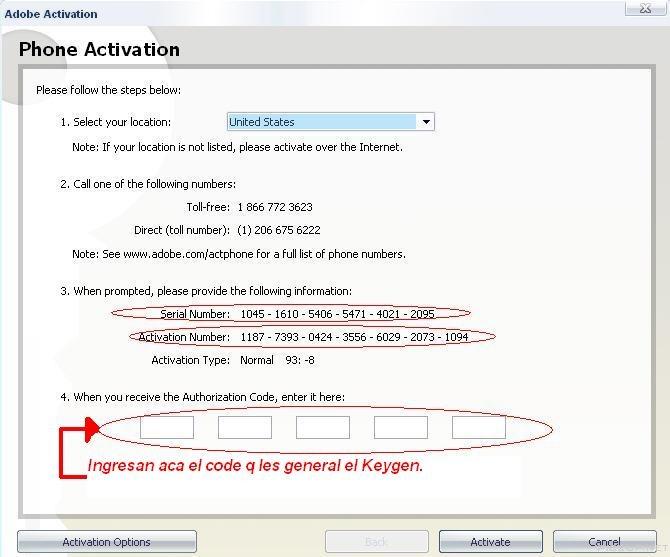Select the United States location field
This screenshot has width=670, height=557.
point(330,122)
